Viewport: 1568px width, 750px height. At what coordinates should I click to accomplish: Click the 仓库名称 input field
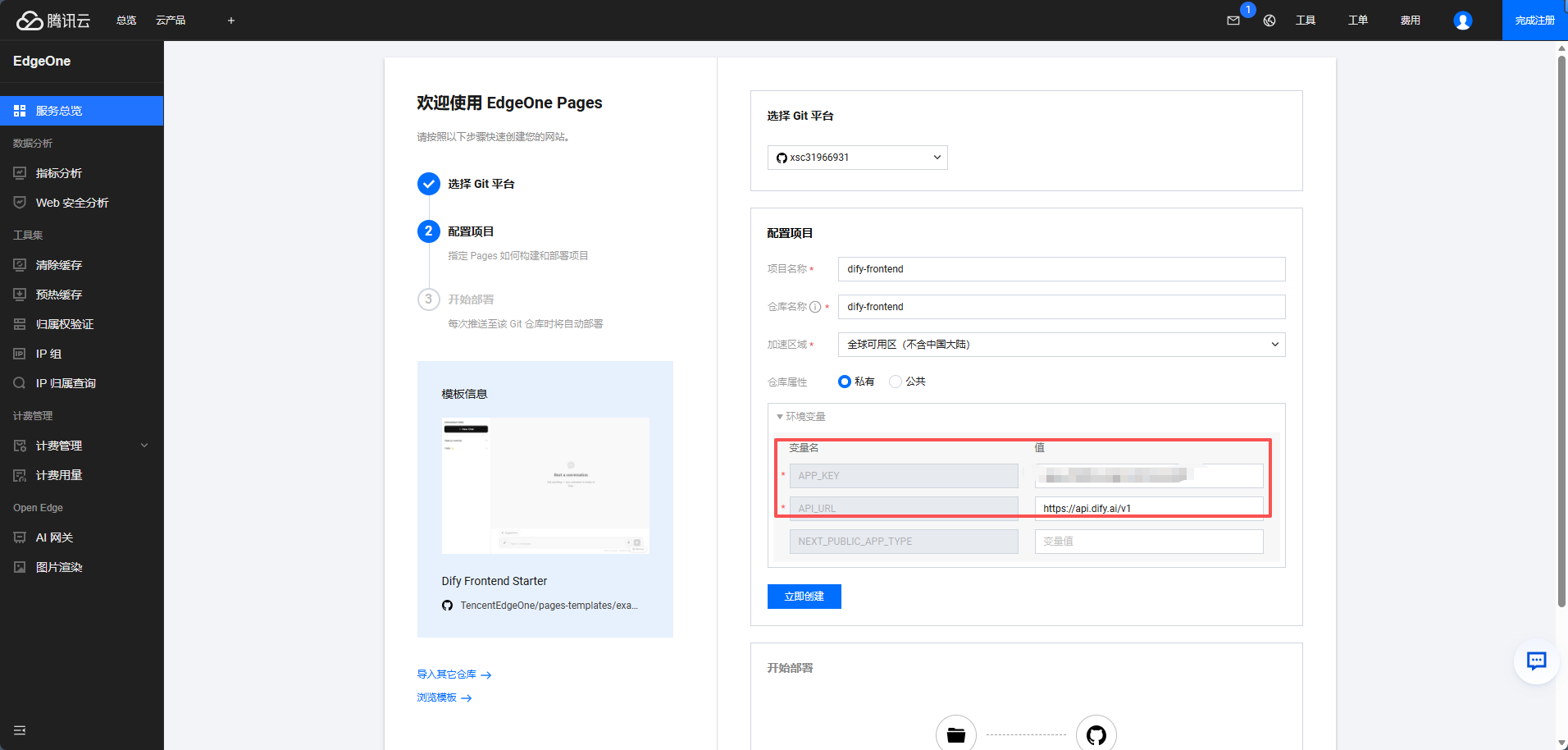pyautogui.click(x=1061, y=307)
